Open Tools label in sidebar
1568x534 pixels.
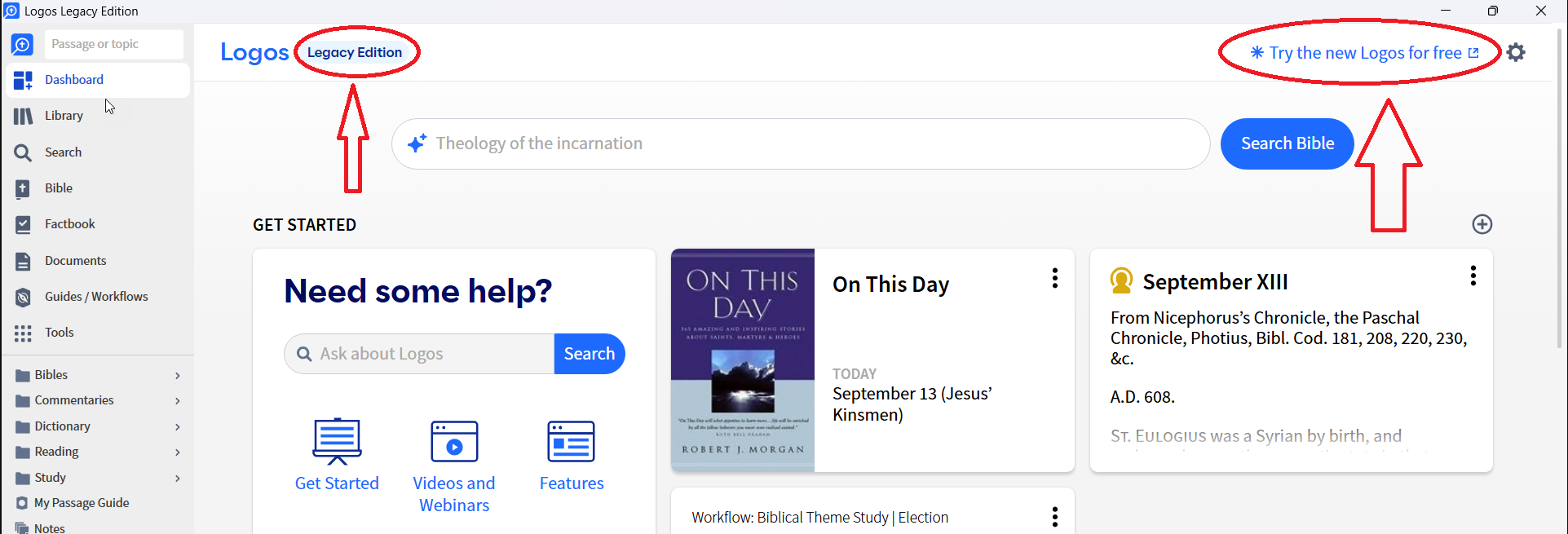[x=60, y=333]
